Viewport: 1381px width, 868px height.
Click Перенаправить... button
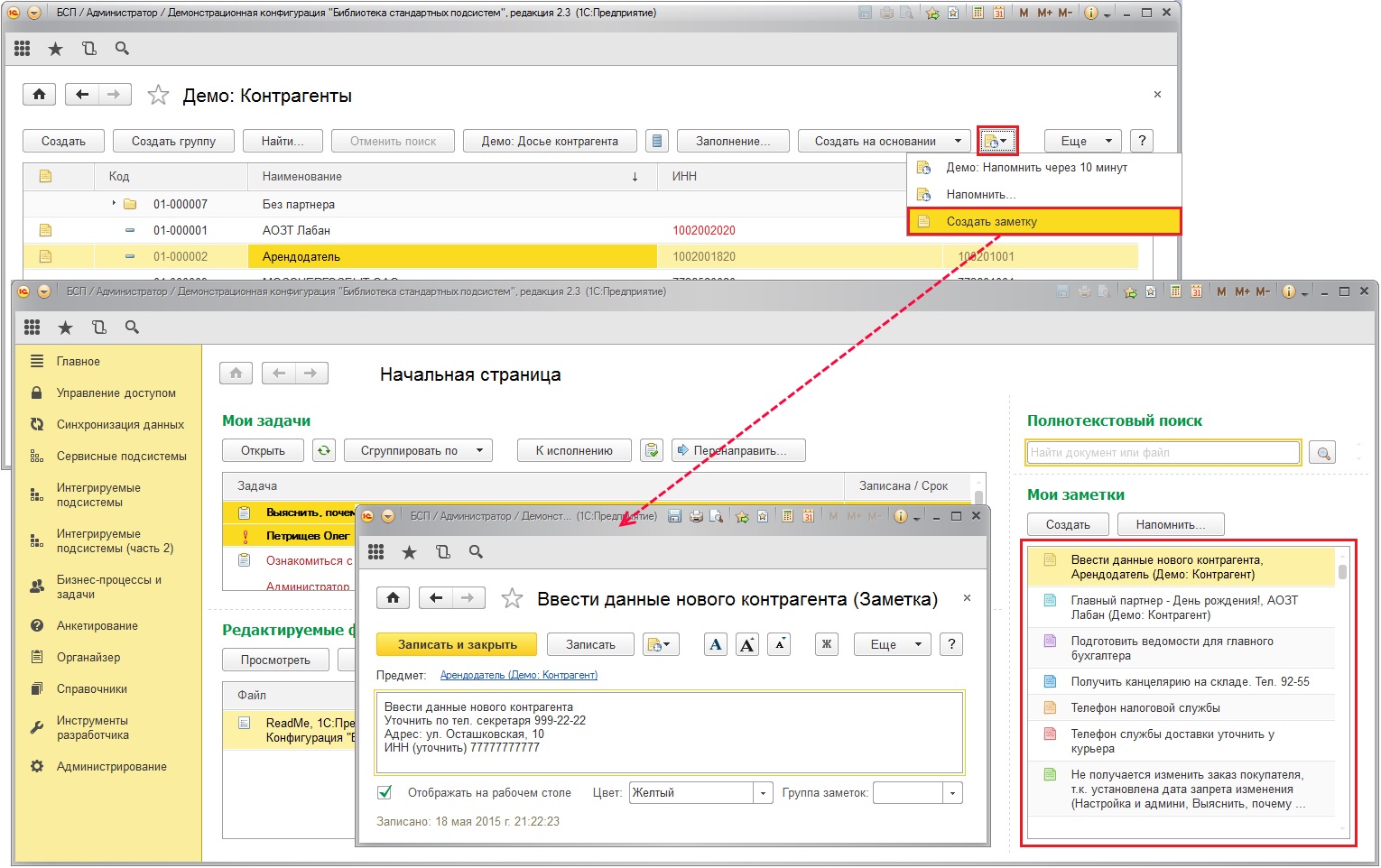pos(738,450)
